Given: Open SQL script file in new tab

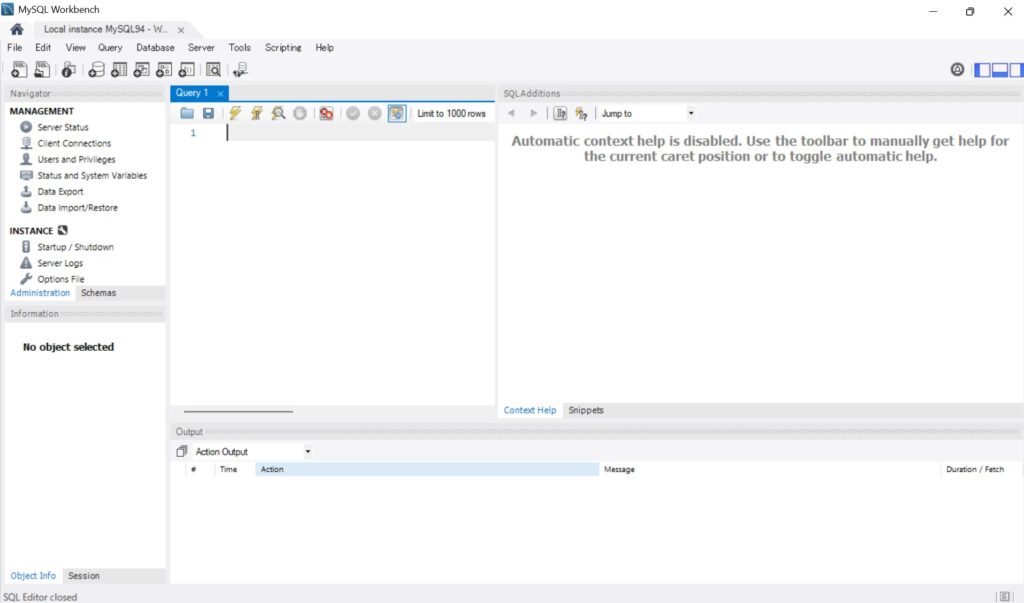Looking at the screenshot, I should [42, 69].
